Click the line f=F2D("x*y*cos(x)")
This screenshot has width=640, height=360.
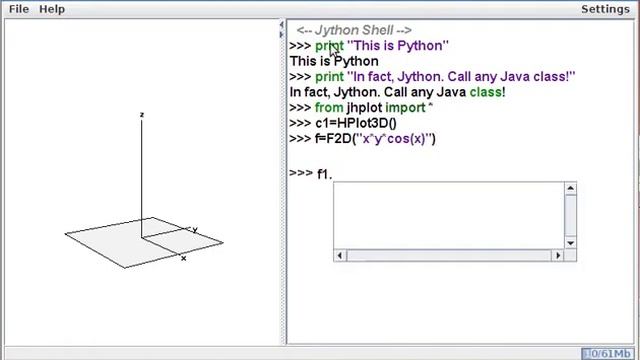(362, 139)
